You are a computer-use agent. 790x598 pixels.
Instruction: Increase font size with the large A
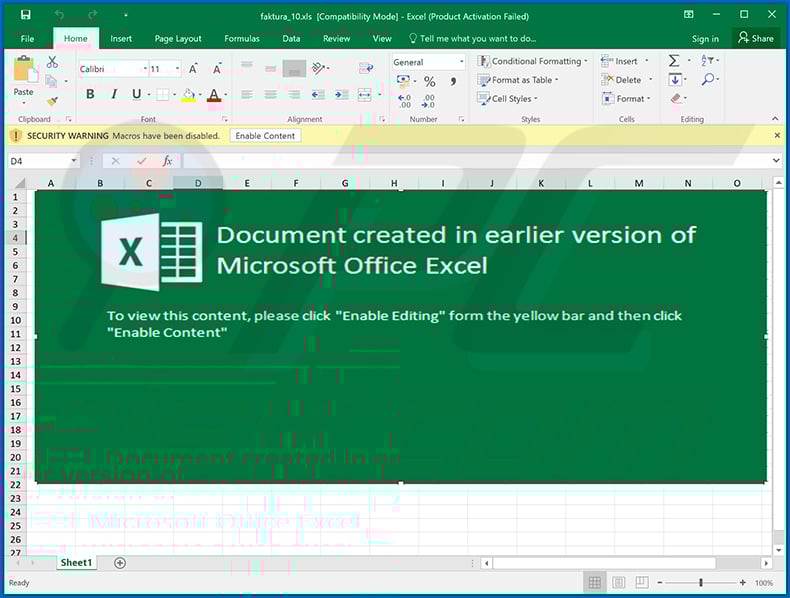coord(193,69)
